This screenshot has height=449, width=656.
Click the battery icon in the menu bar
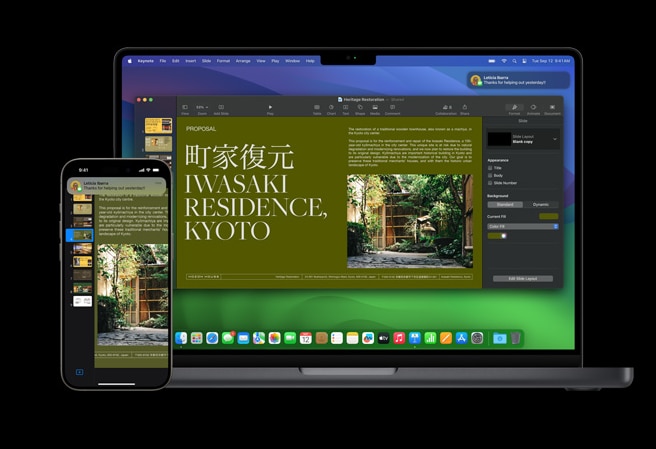pos(492,61)
